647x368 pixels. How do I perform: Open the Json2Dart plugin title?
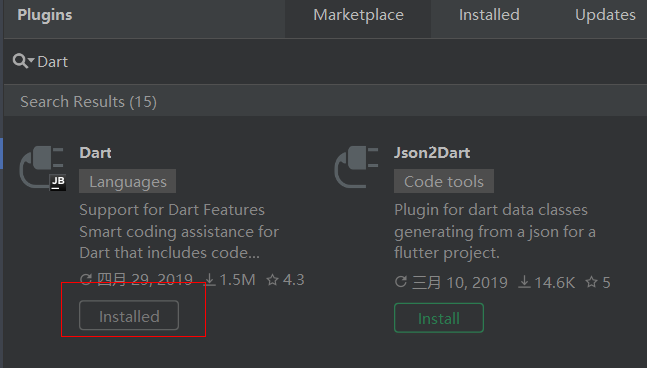(432, 153)
